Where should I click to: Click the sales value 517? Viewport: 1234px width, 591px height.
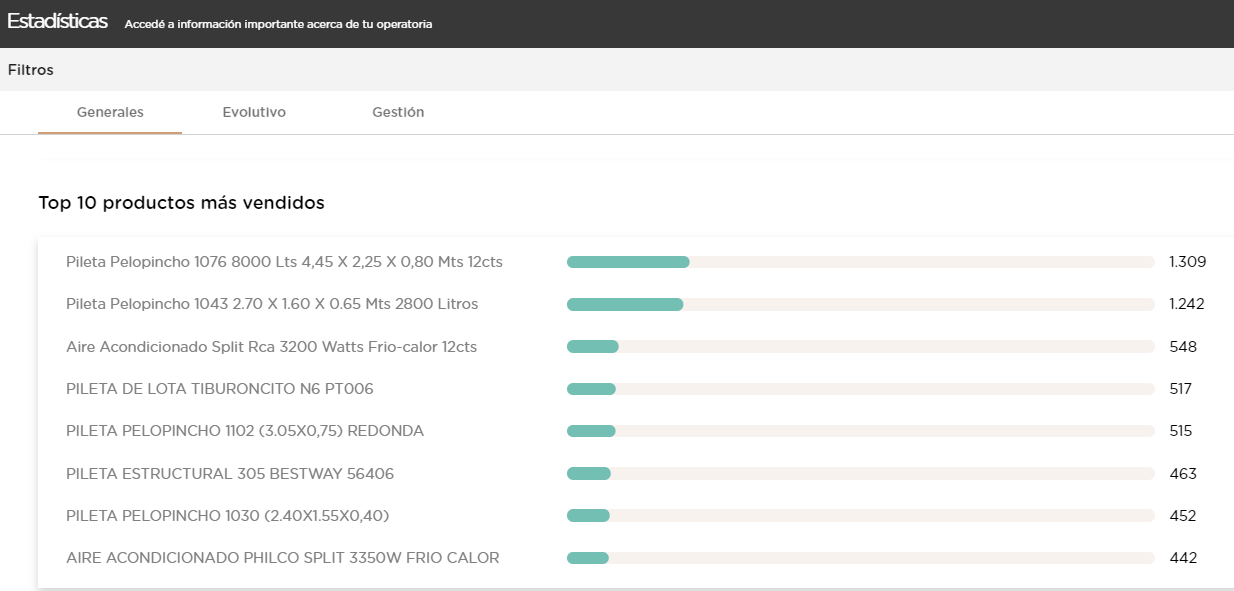1181,389
